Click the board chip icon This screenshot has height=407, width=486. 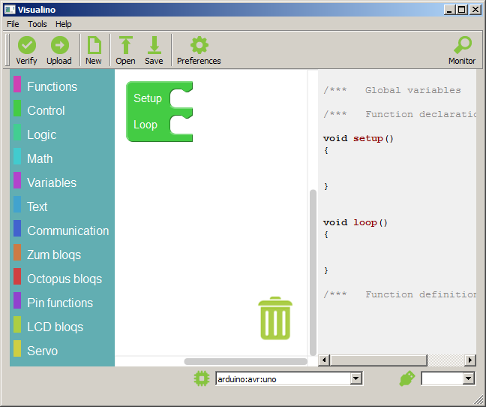(x=202, y=379)
